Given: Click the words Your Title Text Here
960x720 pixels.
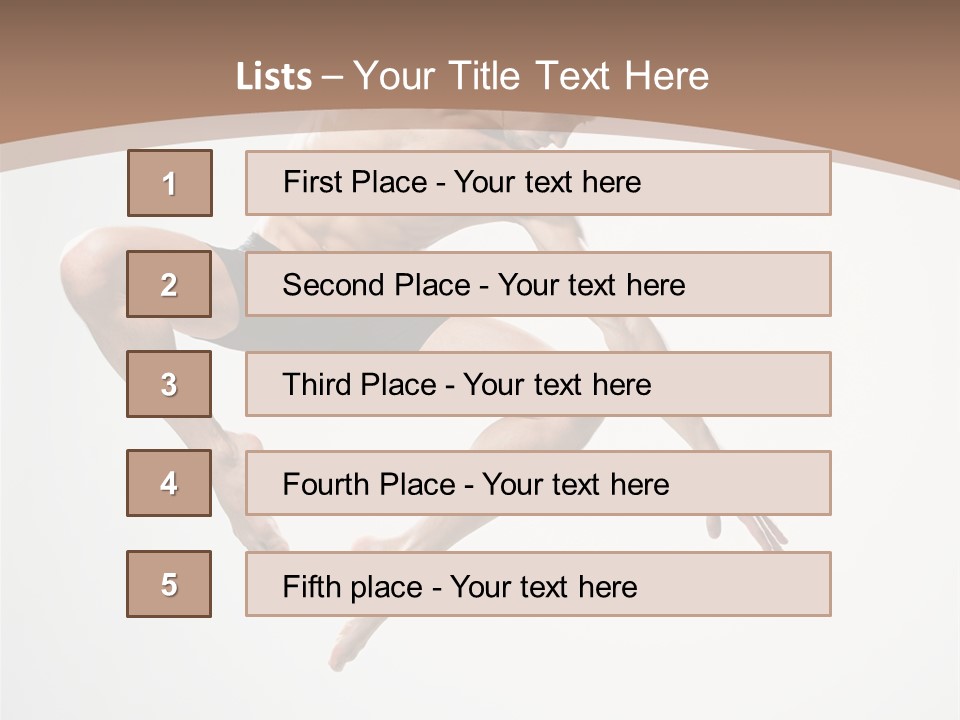Looking at the screenshot, I should point(531,76).
